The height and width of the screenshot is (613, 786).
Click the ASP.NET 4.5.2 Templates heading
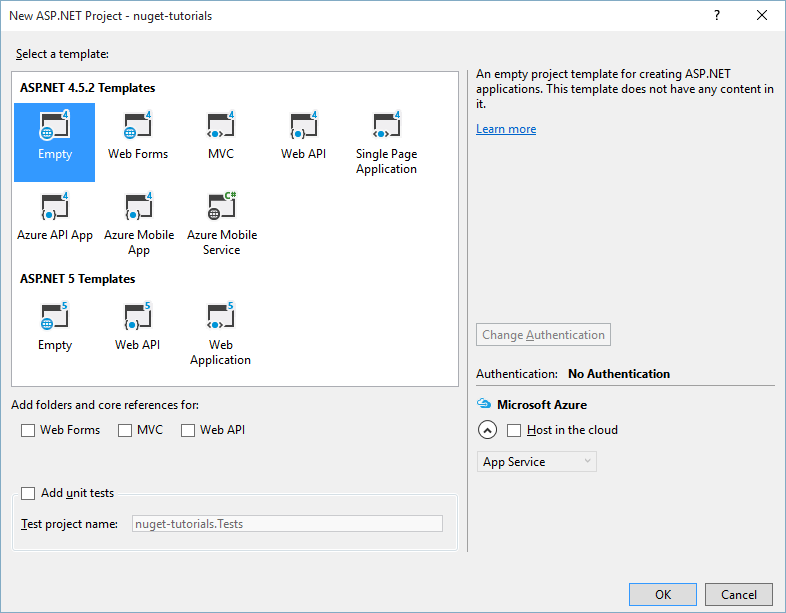click(88, 88)
